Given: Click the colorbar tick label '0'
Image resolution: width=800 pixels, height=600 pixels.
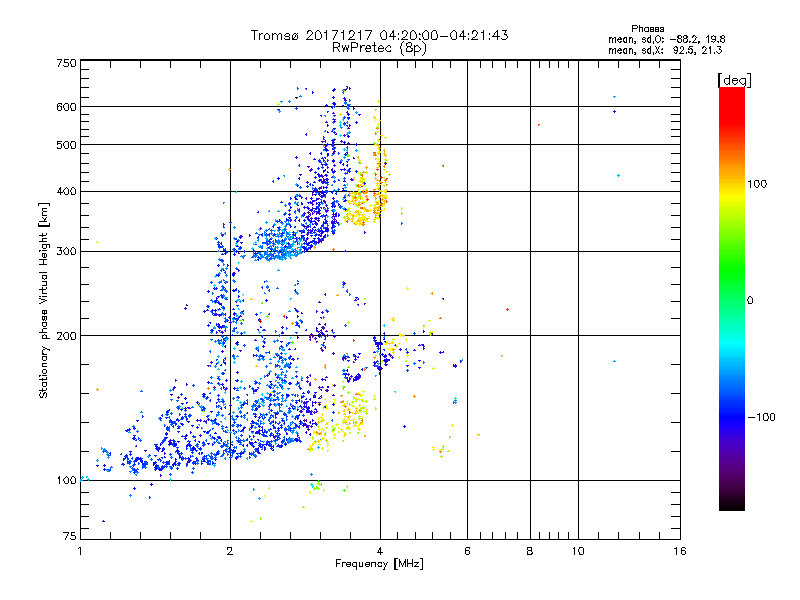Looking at the screenshot, I should (x=749, y=301).
